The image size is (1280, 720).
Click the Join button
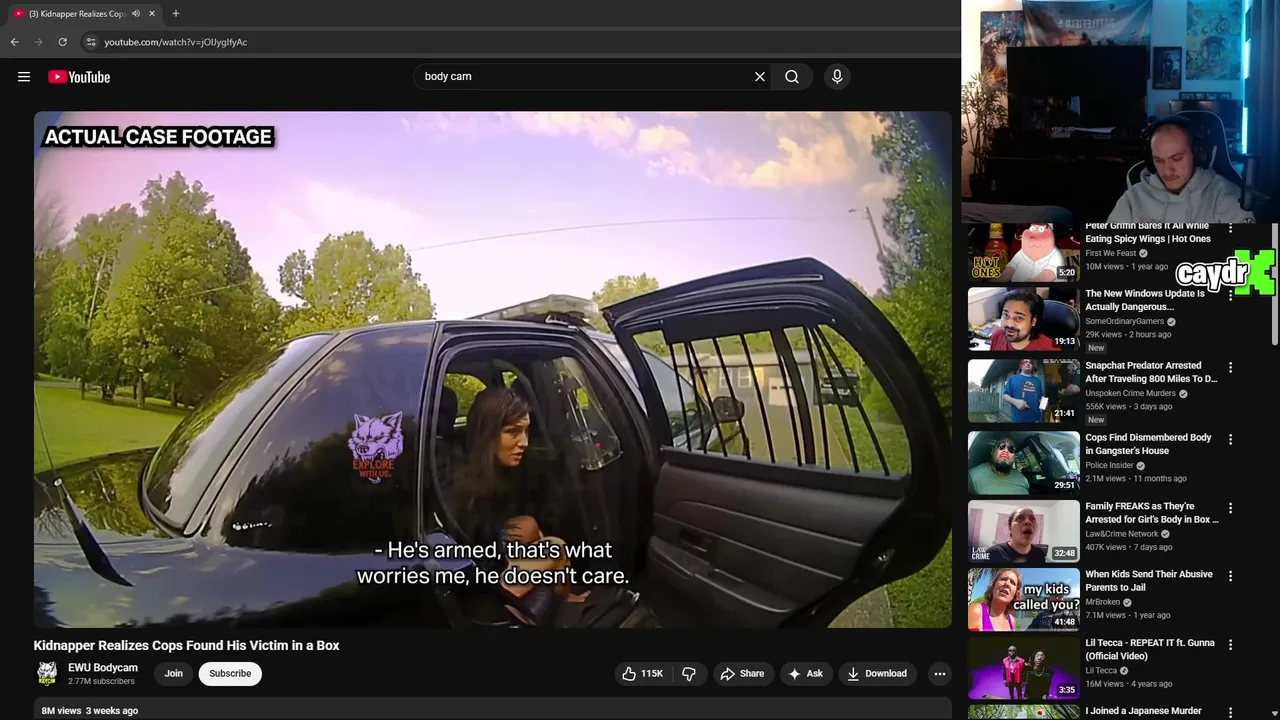pos(174,674)
